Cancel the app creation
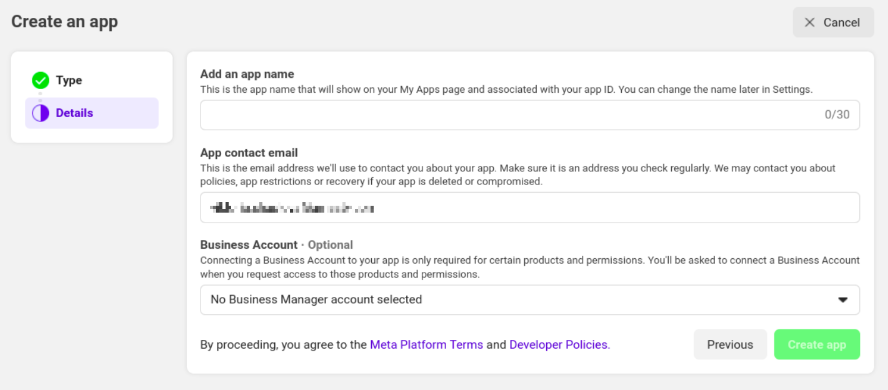Screen dimensions: 888x390 tap(833, 22)
